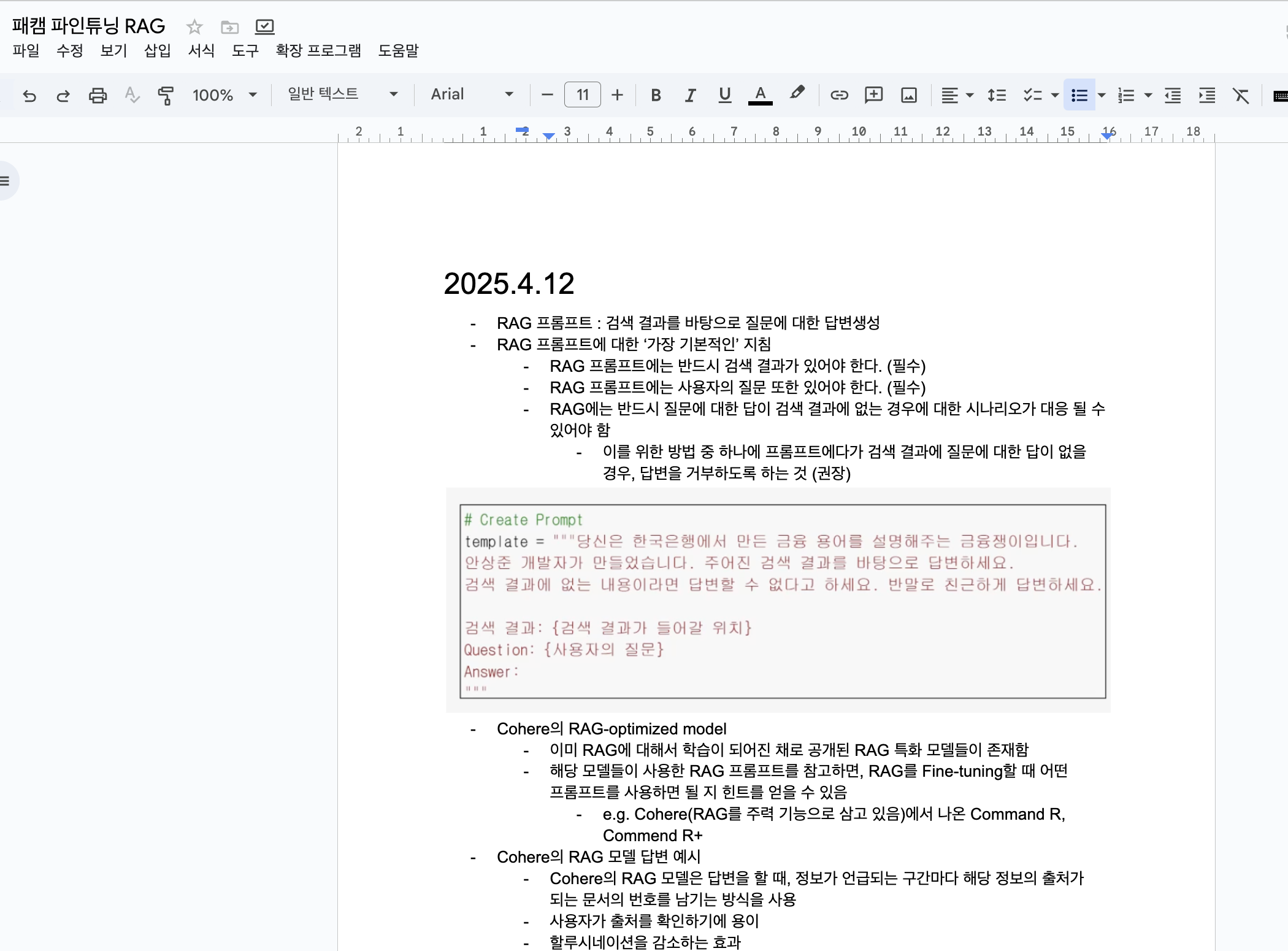Clear the text formatting

point(1241,95)
